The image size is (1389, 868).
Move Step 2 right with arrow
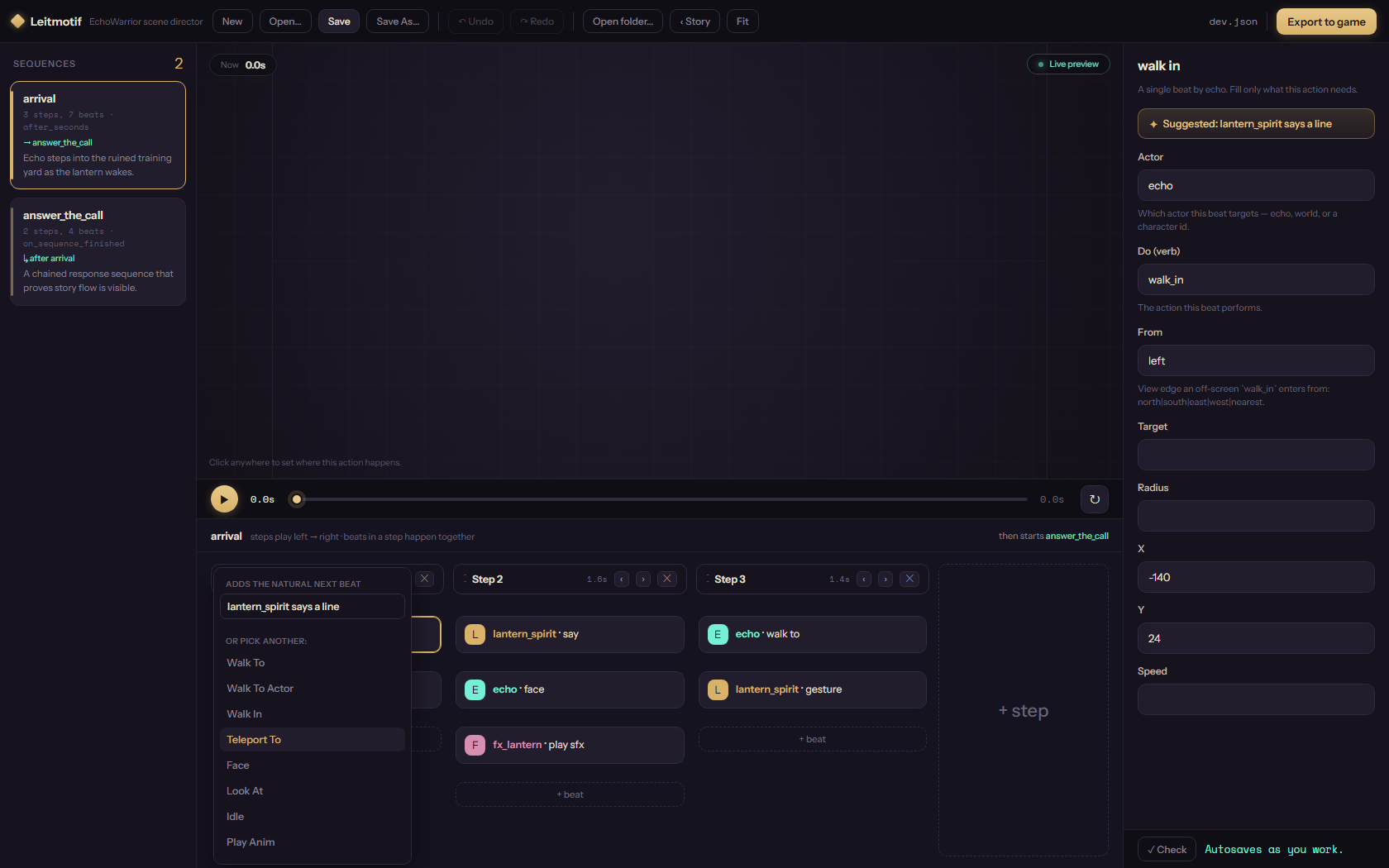point(643,579)
